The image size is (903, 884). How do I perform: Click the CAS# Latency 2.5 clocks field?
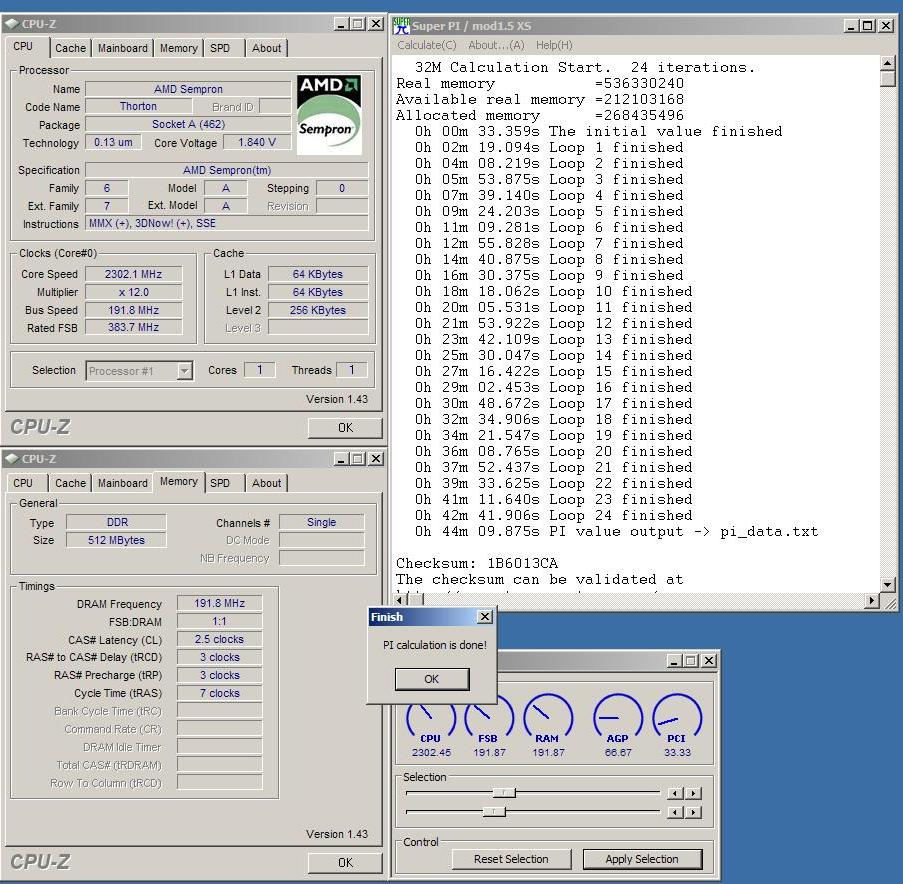[219, 639]
